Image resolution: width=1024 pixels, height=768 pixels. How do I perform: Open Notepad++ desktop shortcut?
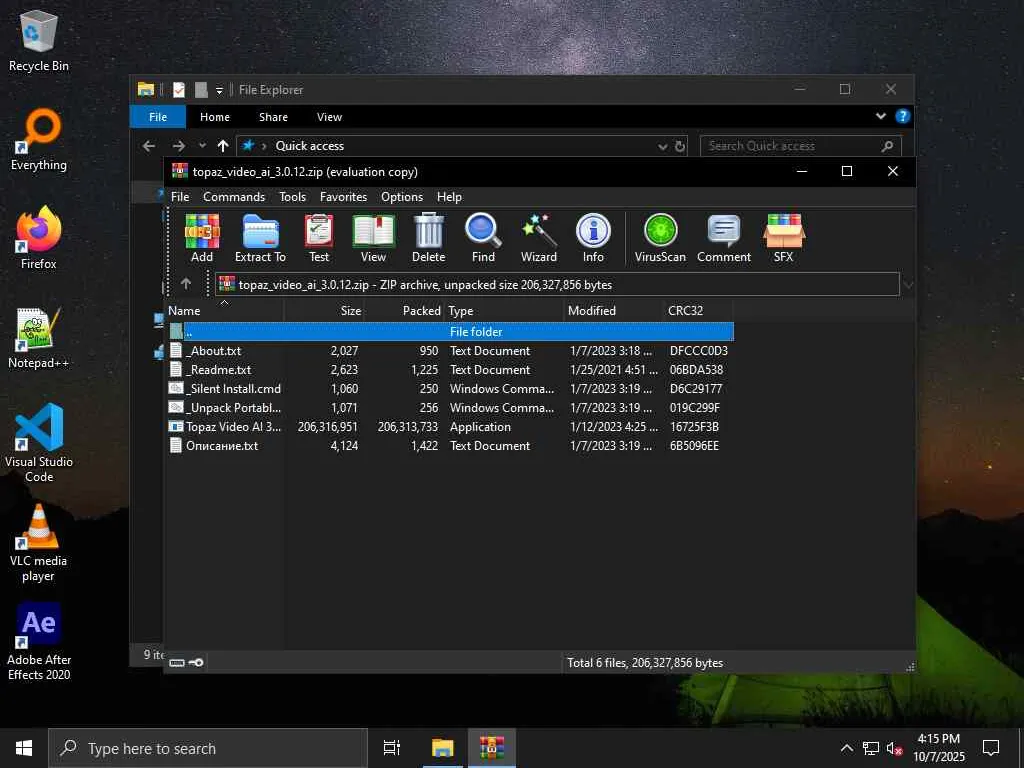[39, 338]
